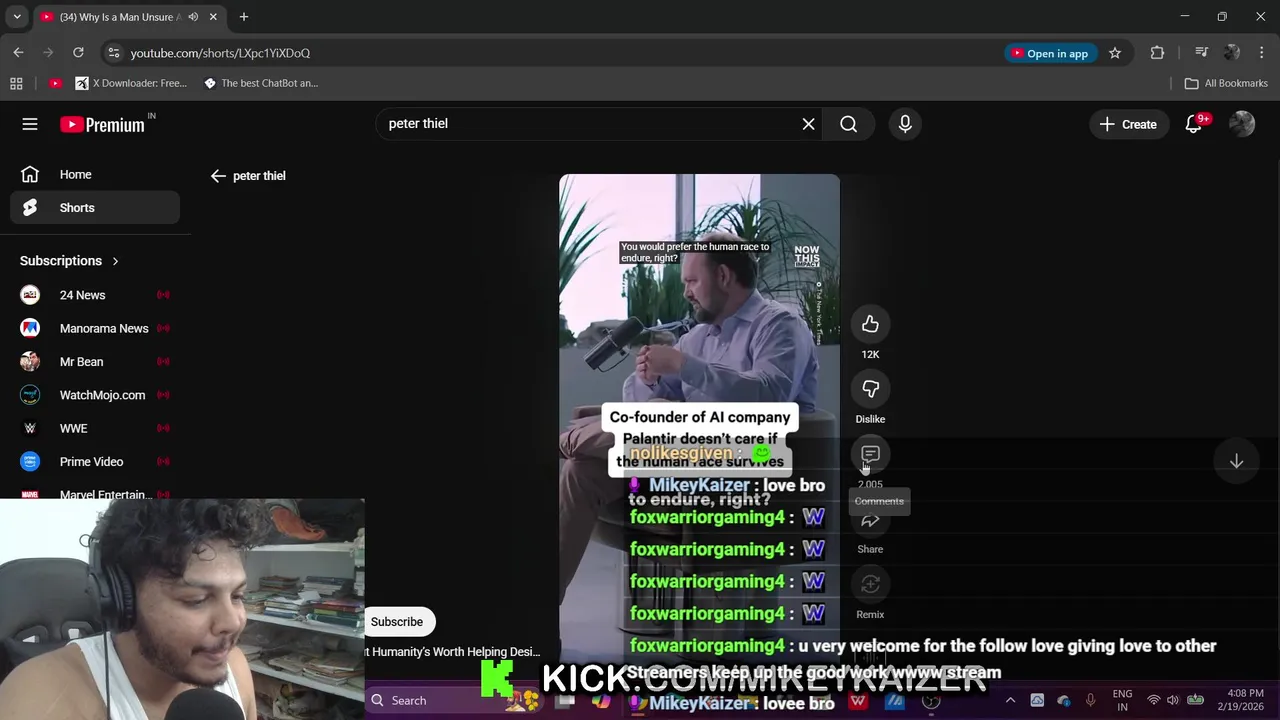Show hidden system tray icons
The image size is (1280, 720).
click(x=1010, y=701)
